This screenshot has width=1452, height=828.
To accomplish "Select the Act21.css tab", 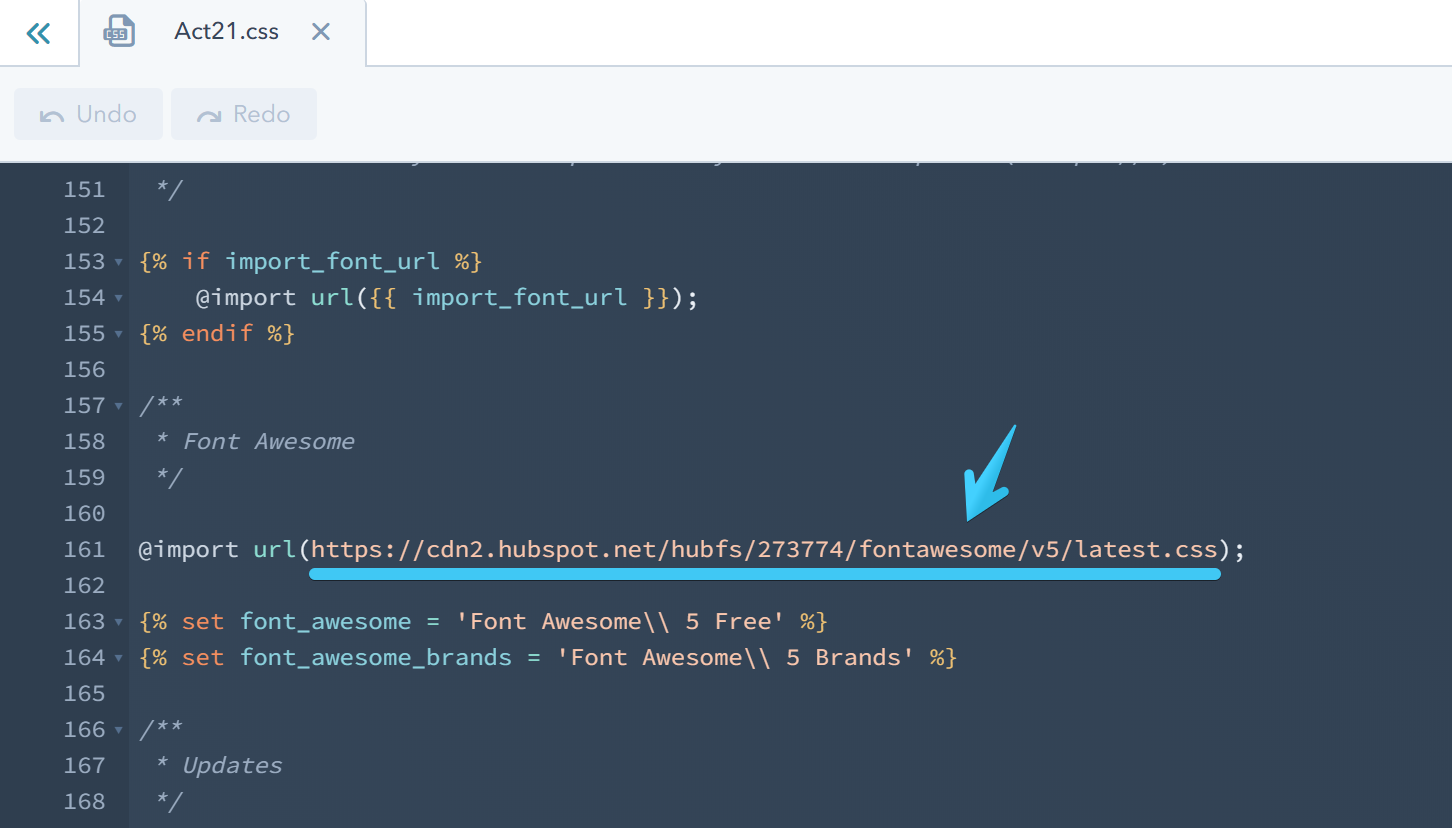I will 226,31.
